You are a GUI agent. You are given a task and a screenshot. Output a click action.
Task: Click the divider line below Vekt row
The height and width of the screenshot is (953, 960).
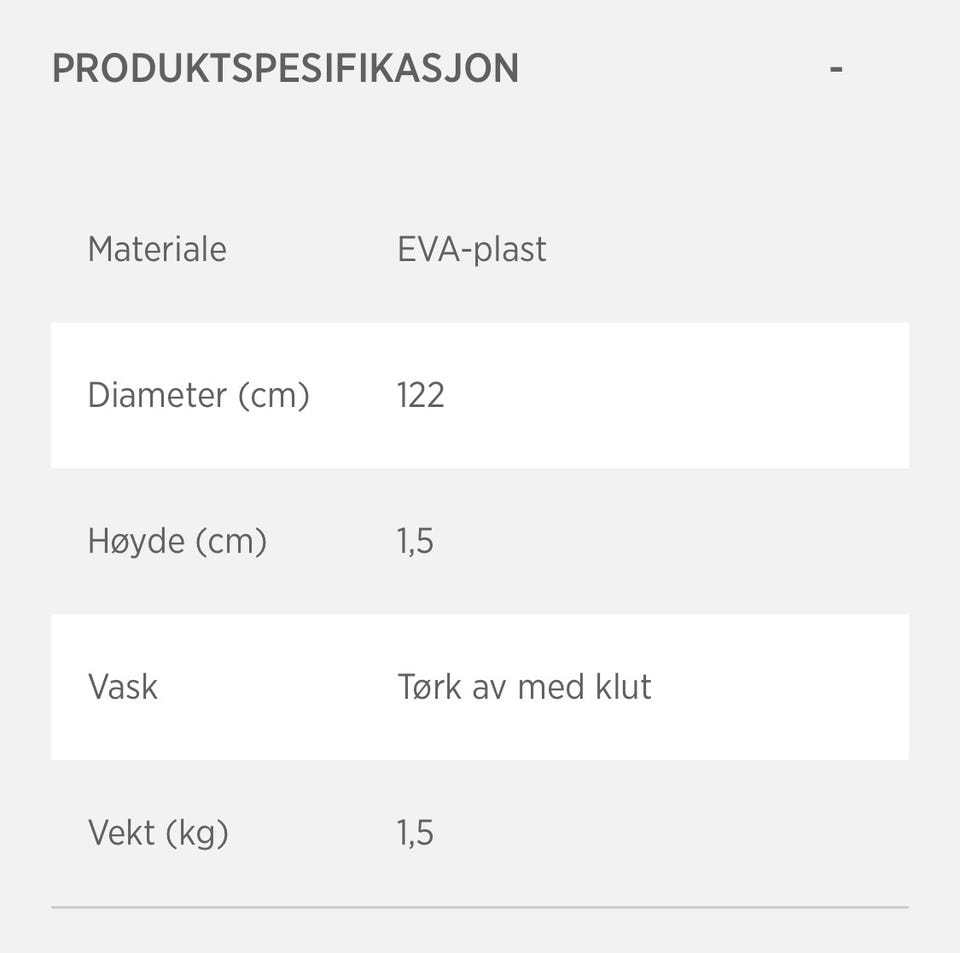pos(480,907)
